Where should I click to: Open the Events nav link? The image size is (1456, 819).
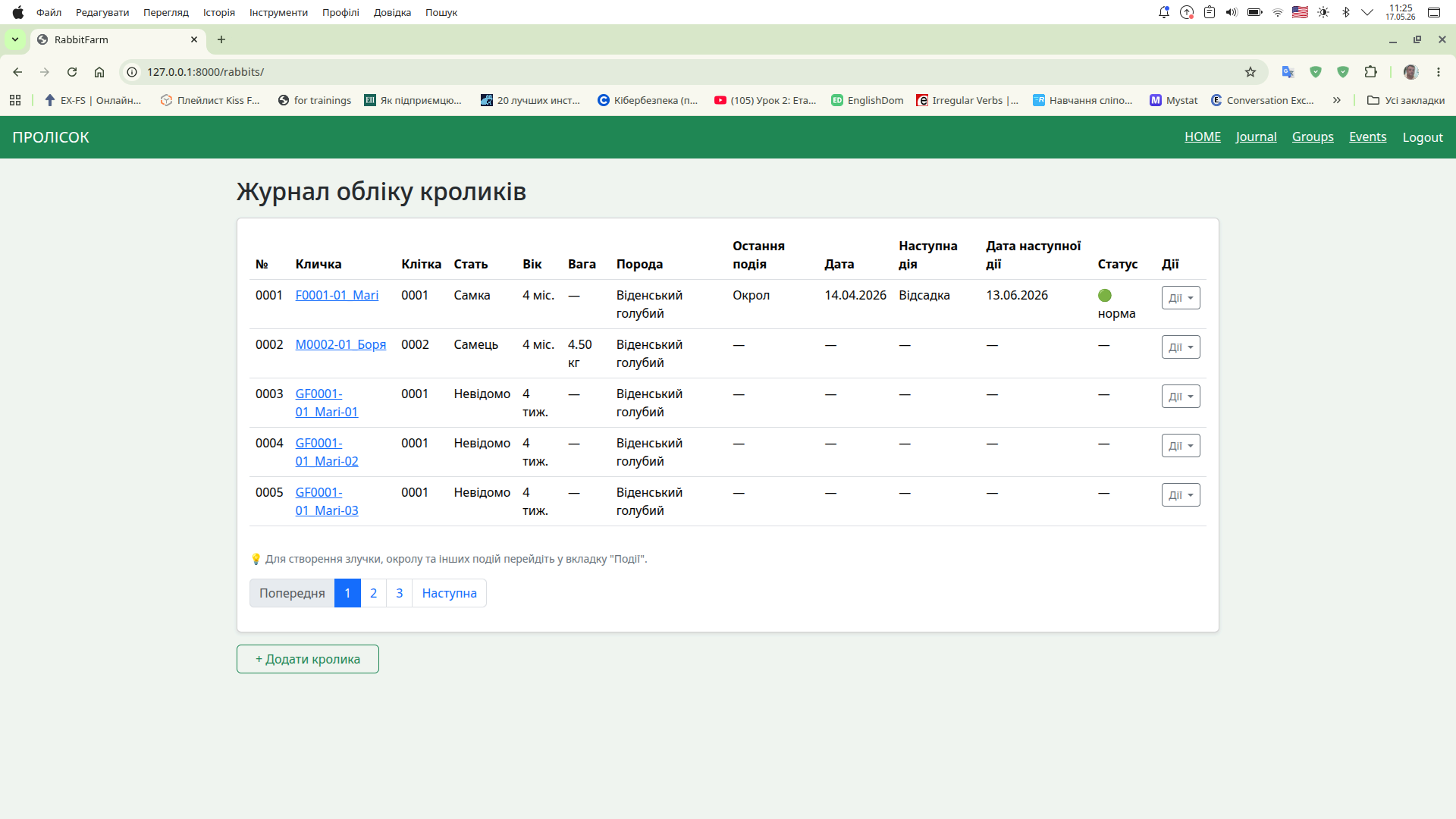pos(1367,136)
